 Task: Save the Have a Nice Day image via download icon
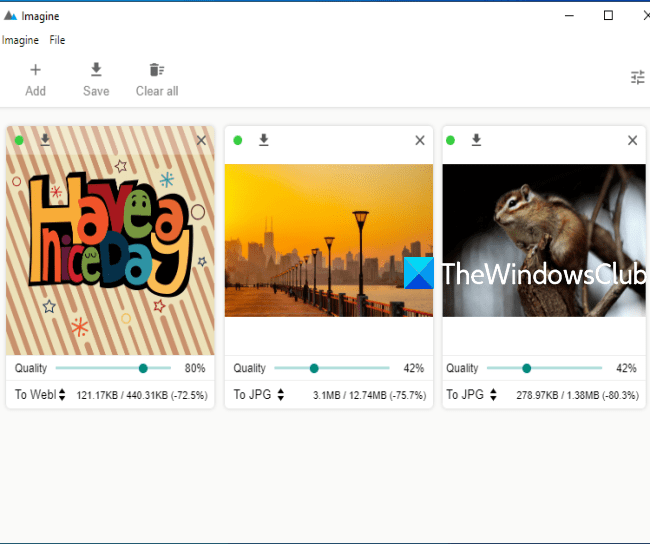tap(45, 140)
